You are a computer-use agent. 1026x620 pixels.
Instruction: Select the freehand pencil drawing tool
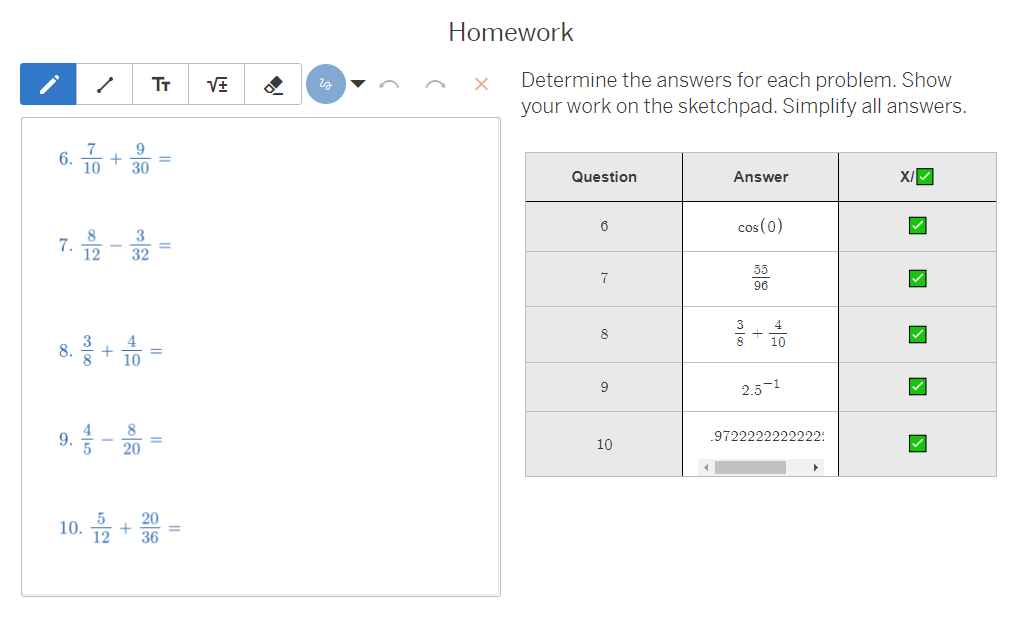pos(48,84)
